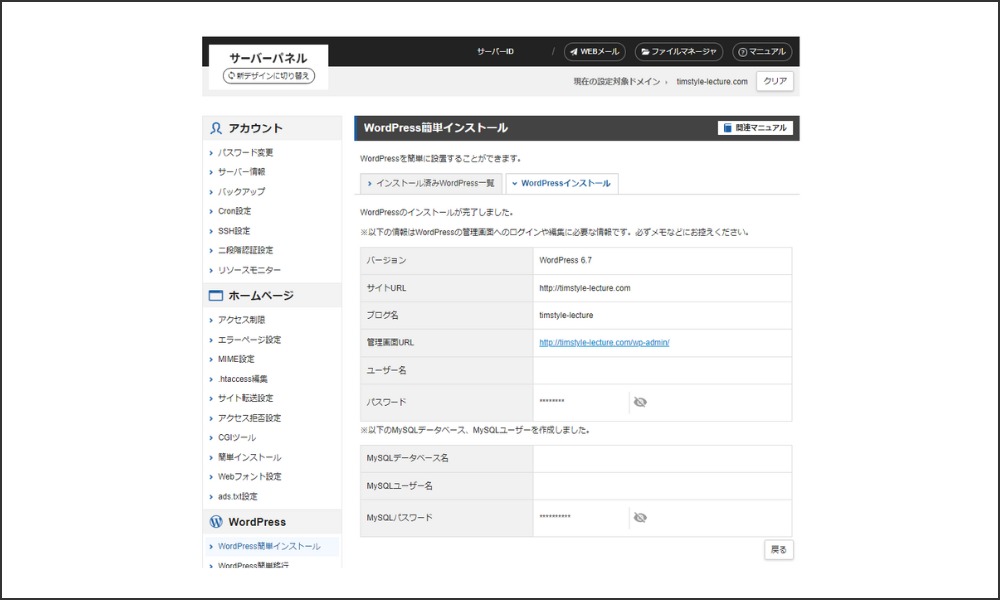1000x600 pixels.
Task: Reveal MySQL password with eye icon
Action: click(640, 517)
